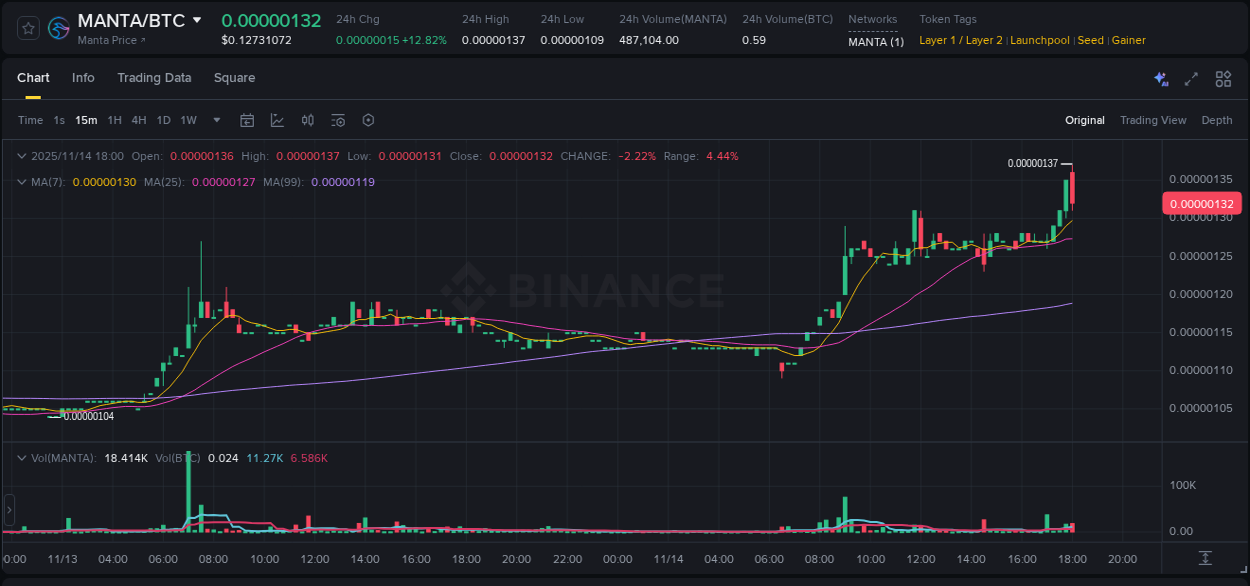Switch to the Trading Data tab
1250x586 pixels.
pyautogui.click(x=154, y=78)
